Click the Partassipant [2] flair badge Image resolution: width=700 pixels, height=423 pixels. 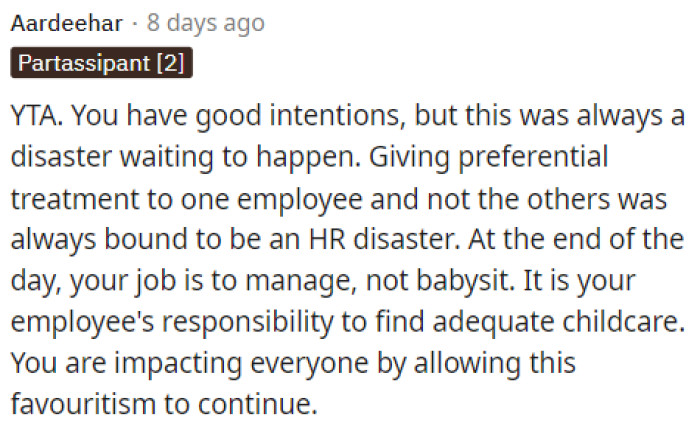(101, 63)
